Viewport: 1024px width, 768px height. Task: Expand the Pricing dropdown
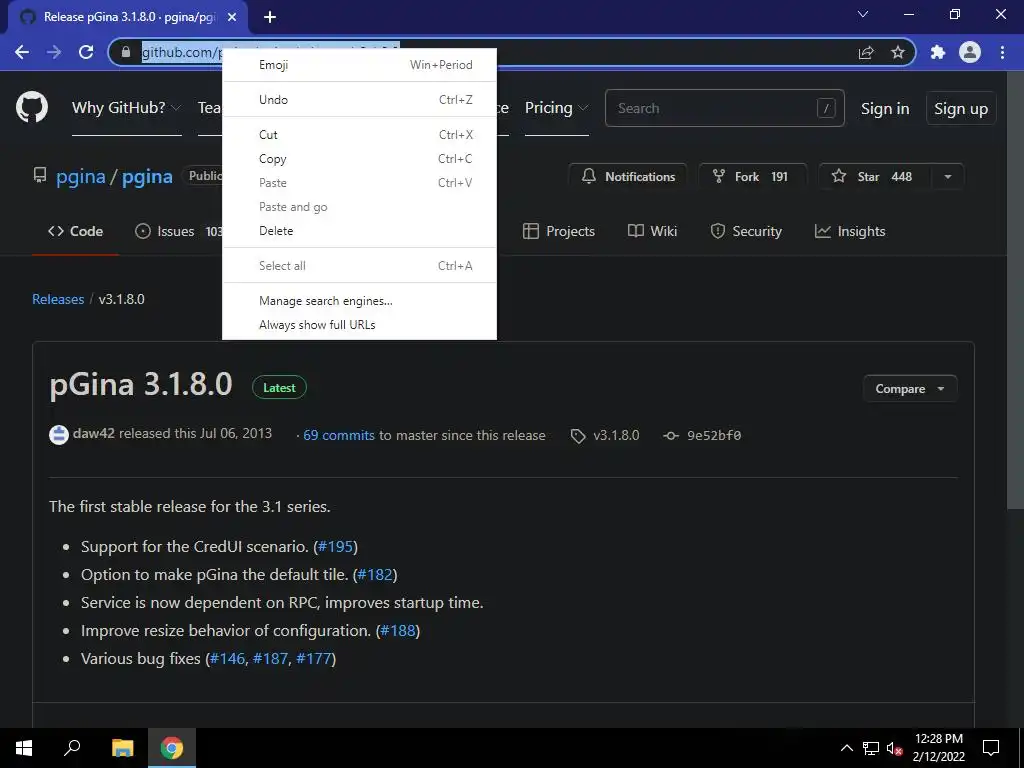coord(556,108)
